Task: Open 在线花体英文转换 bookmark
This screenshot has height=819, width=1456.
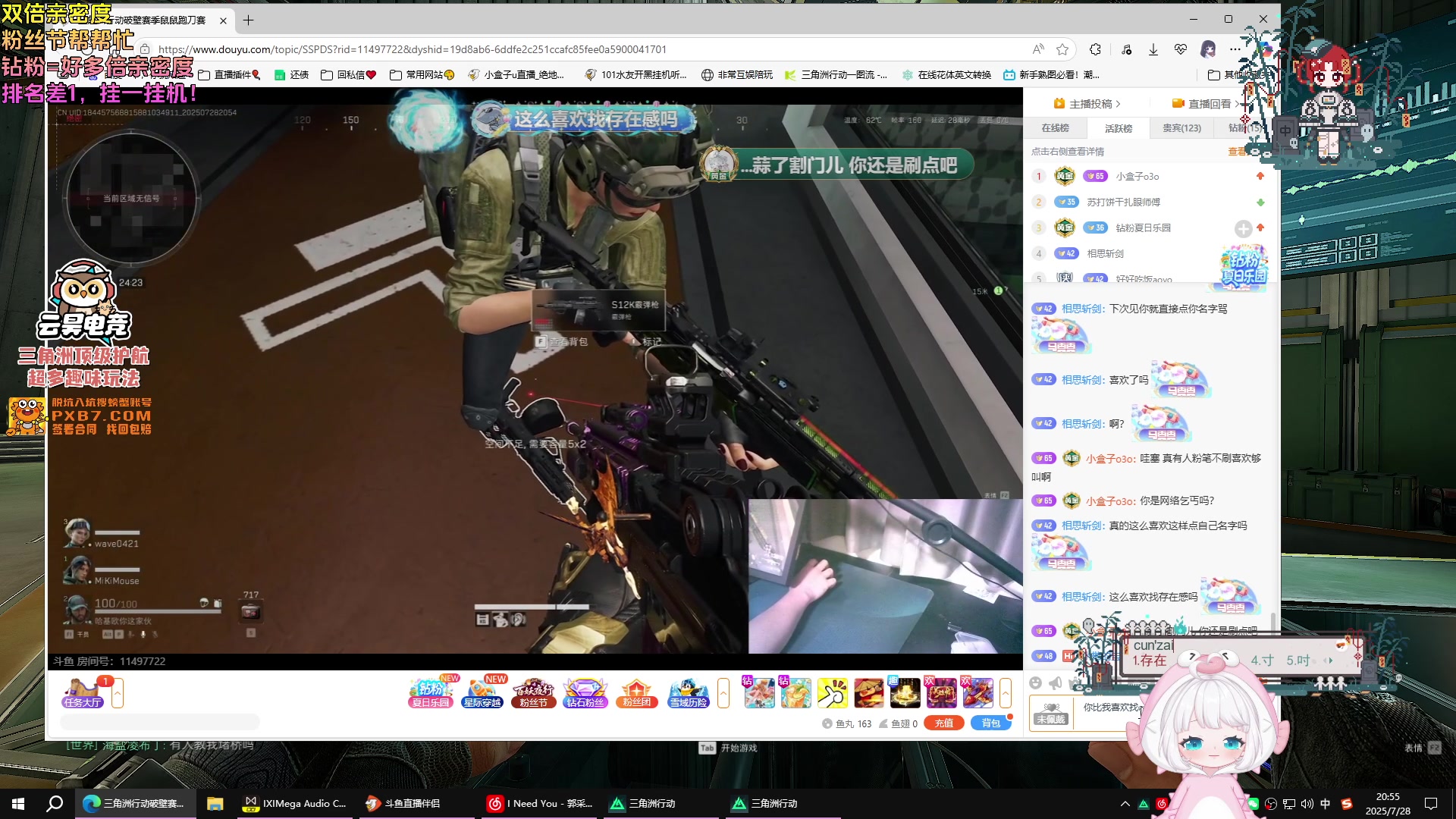Action: (946, 75)
